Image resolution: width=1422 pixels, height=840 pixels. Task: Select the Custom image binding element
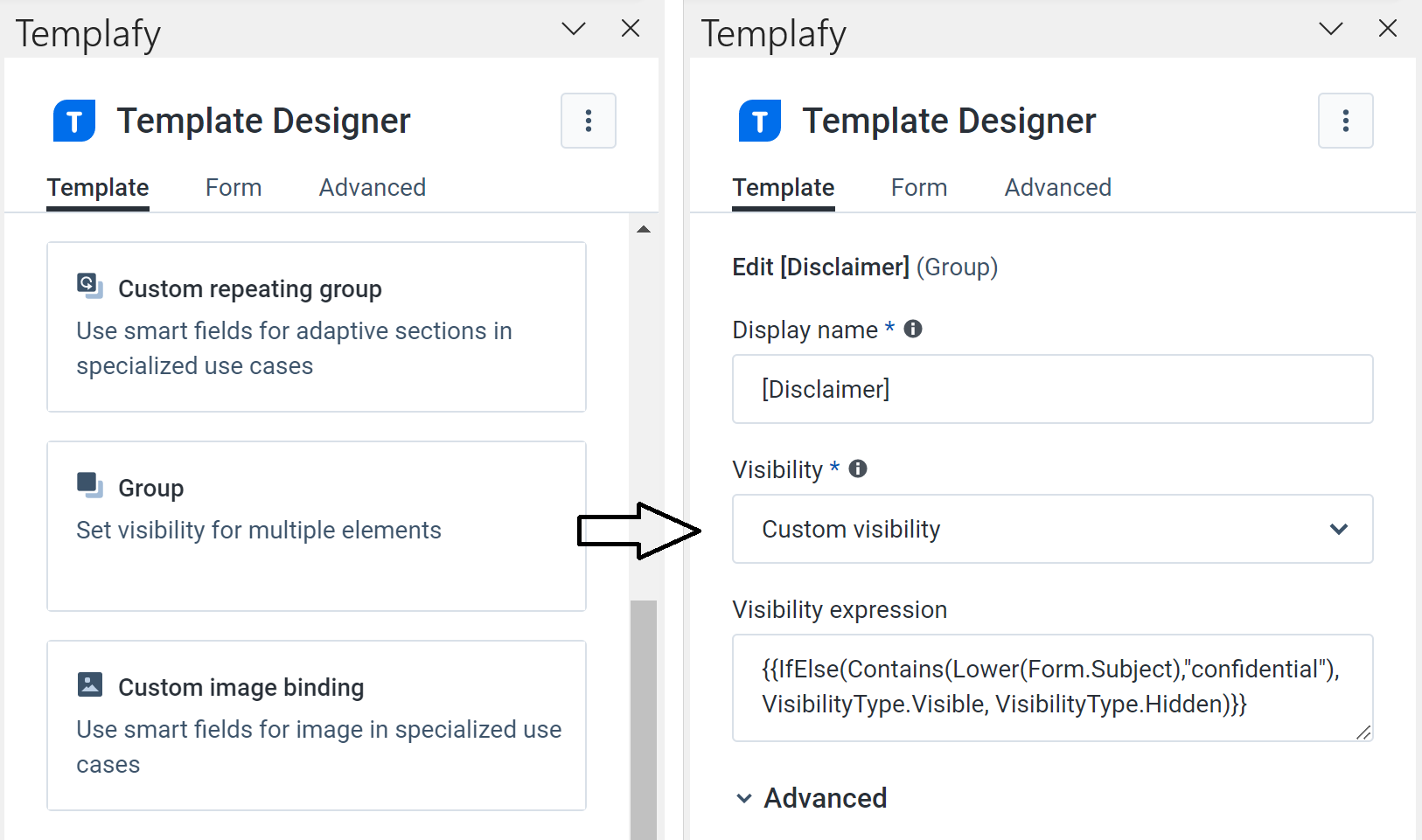(x=317, y=725)
